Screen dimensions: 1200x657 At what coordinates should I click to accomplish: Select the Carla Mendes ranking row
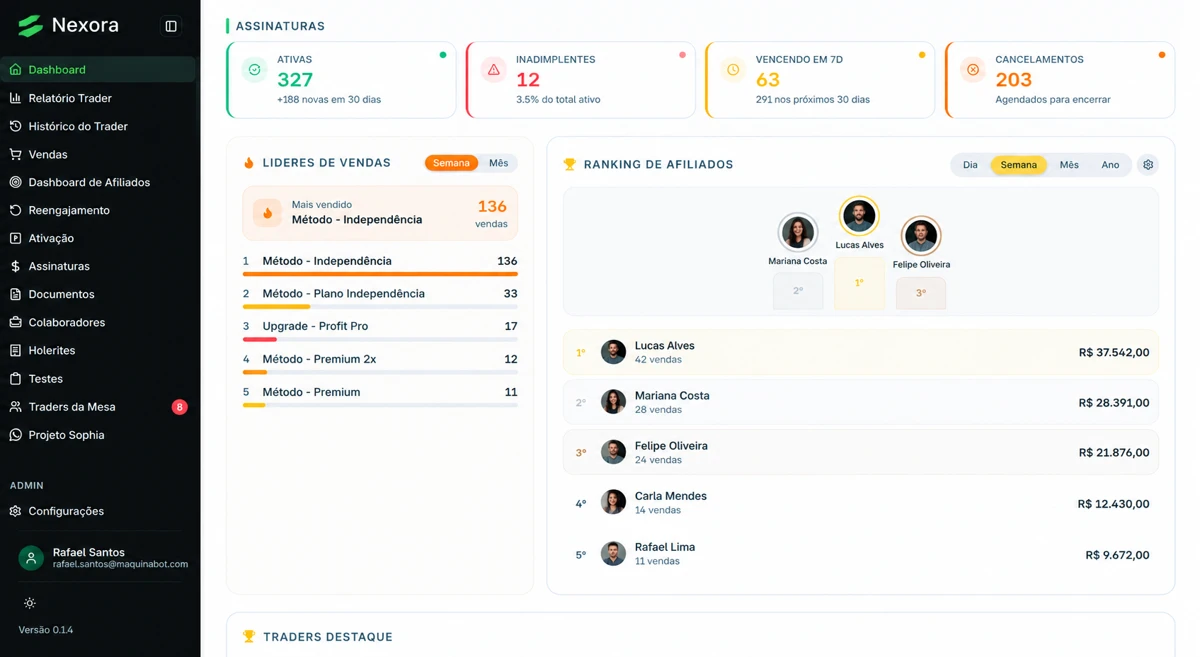(861, 503)
